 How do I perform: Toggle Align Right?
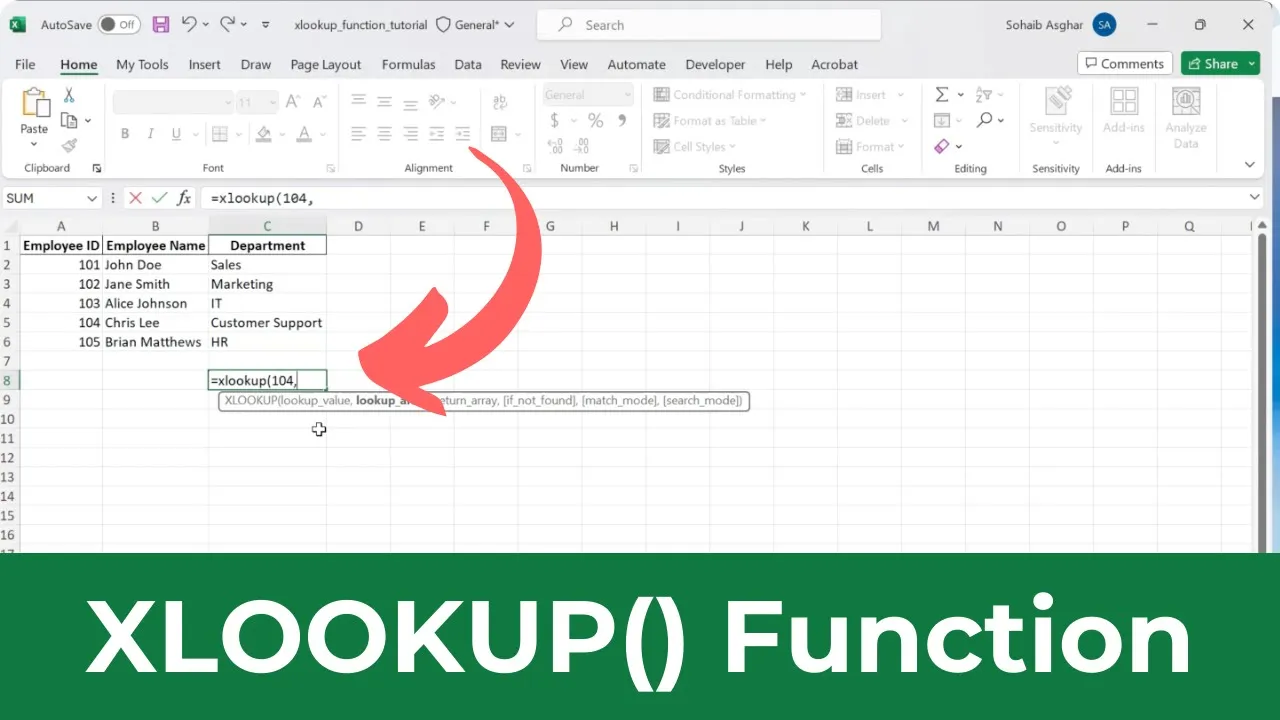pyautogui.click(x=410, y=134)
